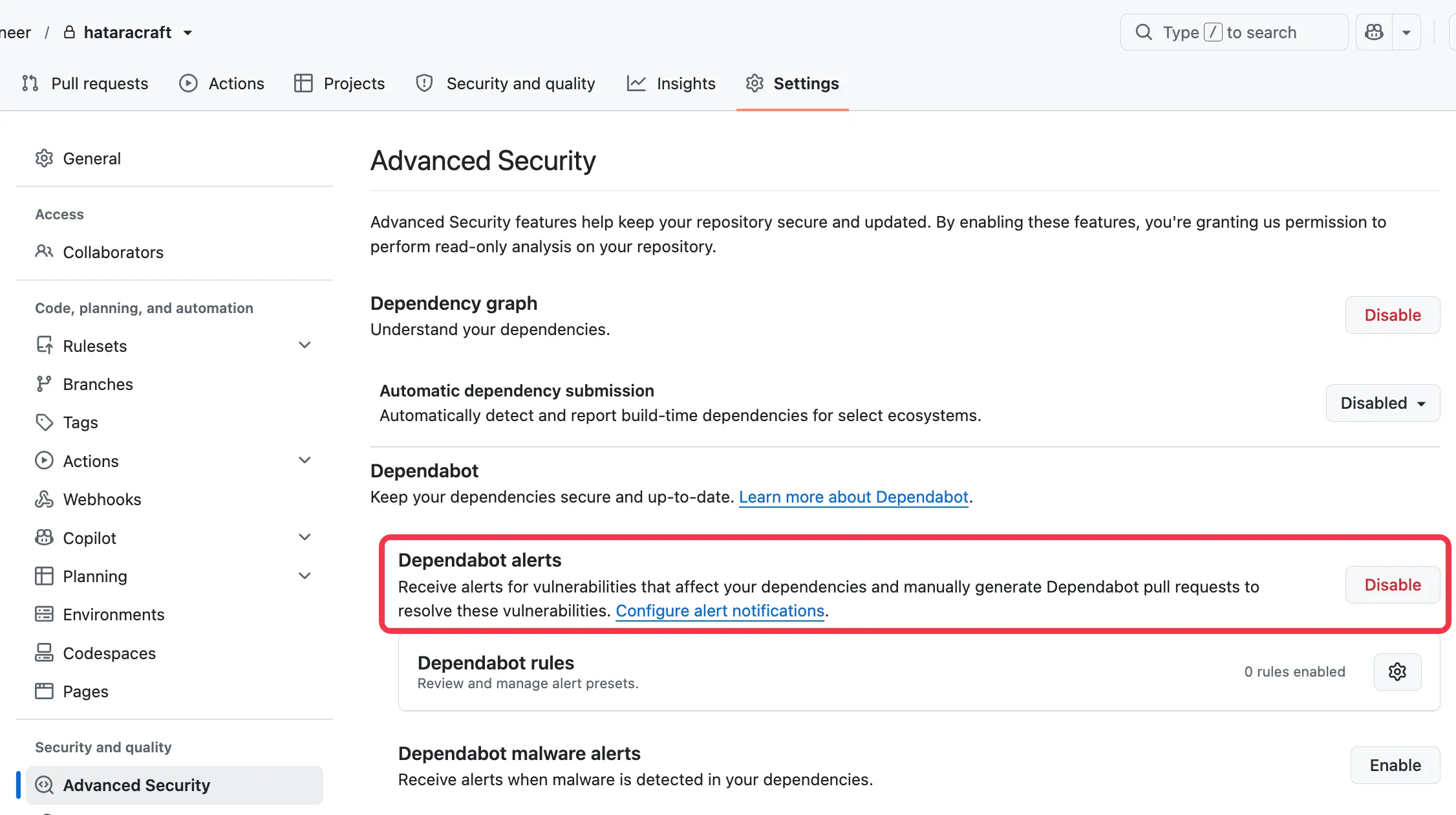Click the tag icon beside Tags
The height and width of the screenshot is (815, 1456).
point(44,422)
